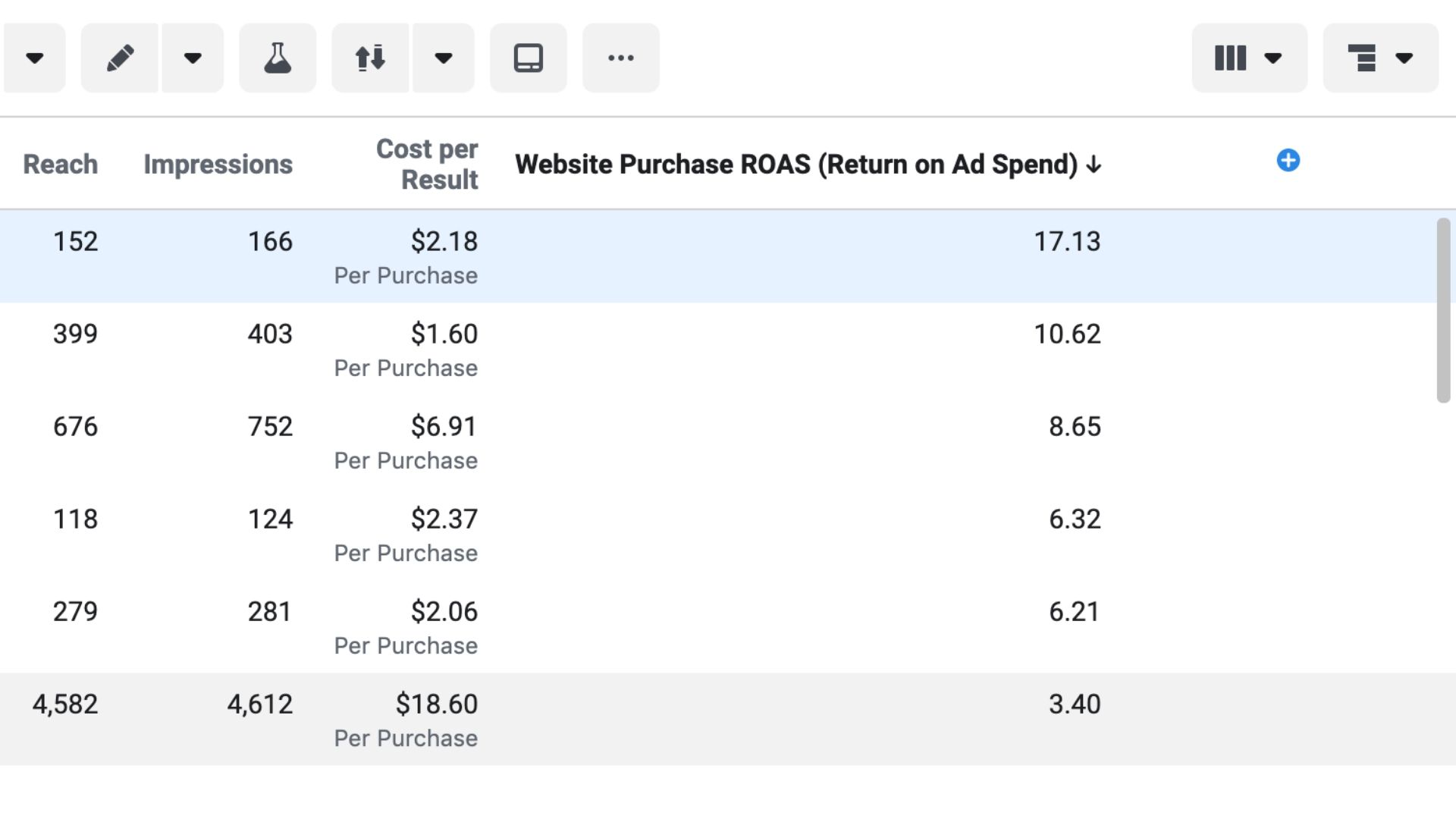
Task: Expand the Columns dropdown arrow
Action: 1272,57
